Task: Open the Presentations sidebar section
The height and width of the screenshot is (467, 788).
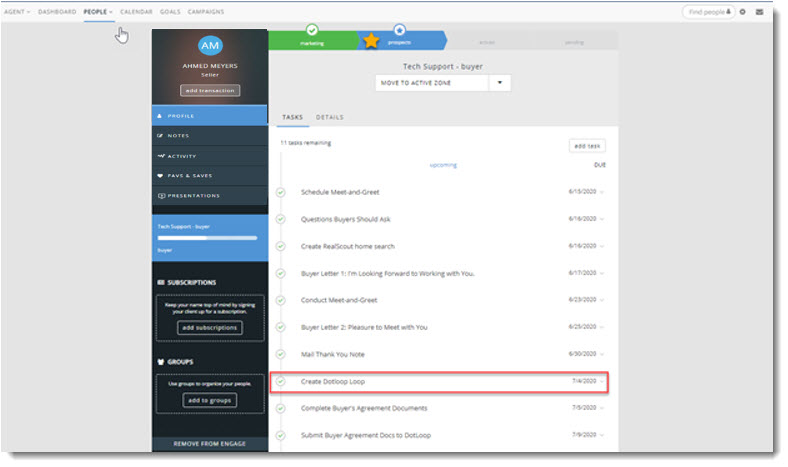Action: coord(210,196)
